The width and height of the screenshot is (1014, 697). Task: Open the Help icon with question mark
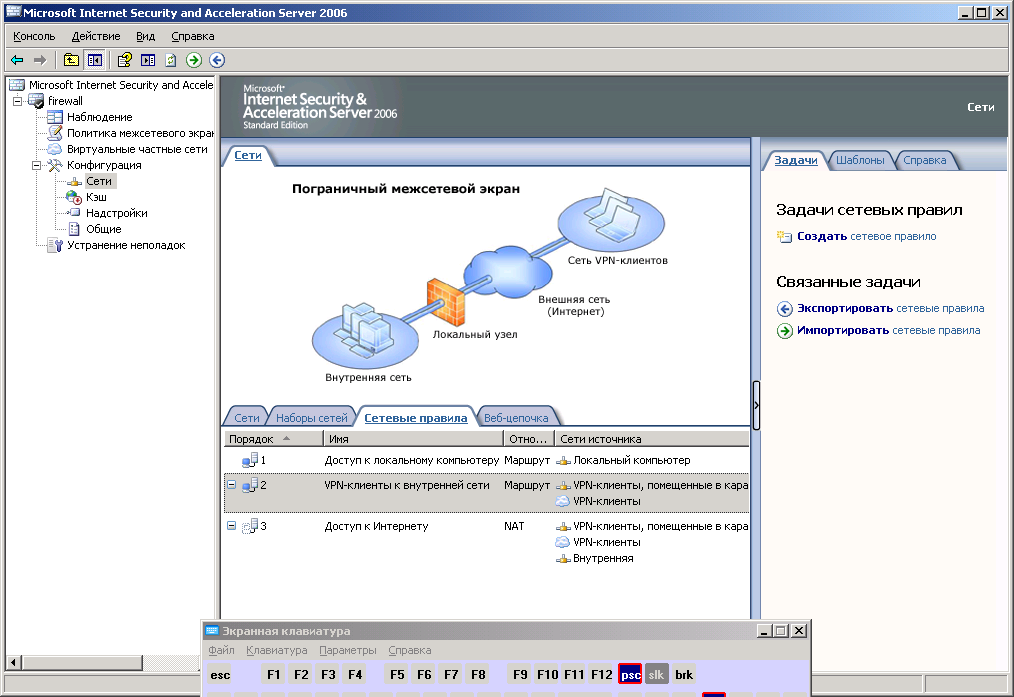[x=125, y=60]
